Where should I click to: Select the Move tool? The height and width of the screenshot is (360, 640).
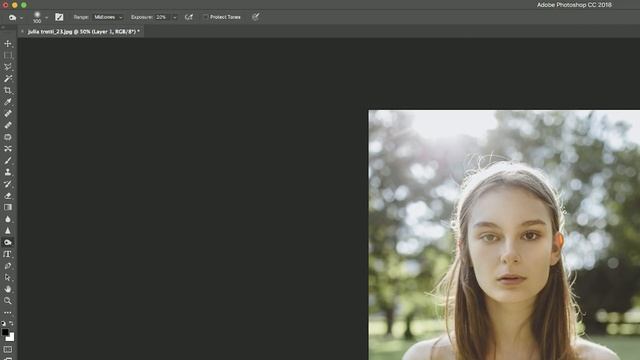pyautogui.click(x=8, y=44)
